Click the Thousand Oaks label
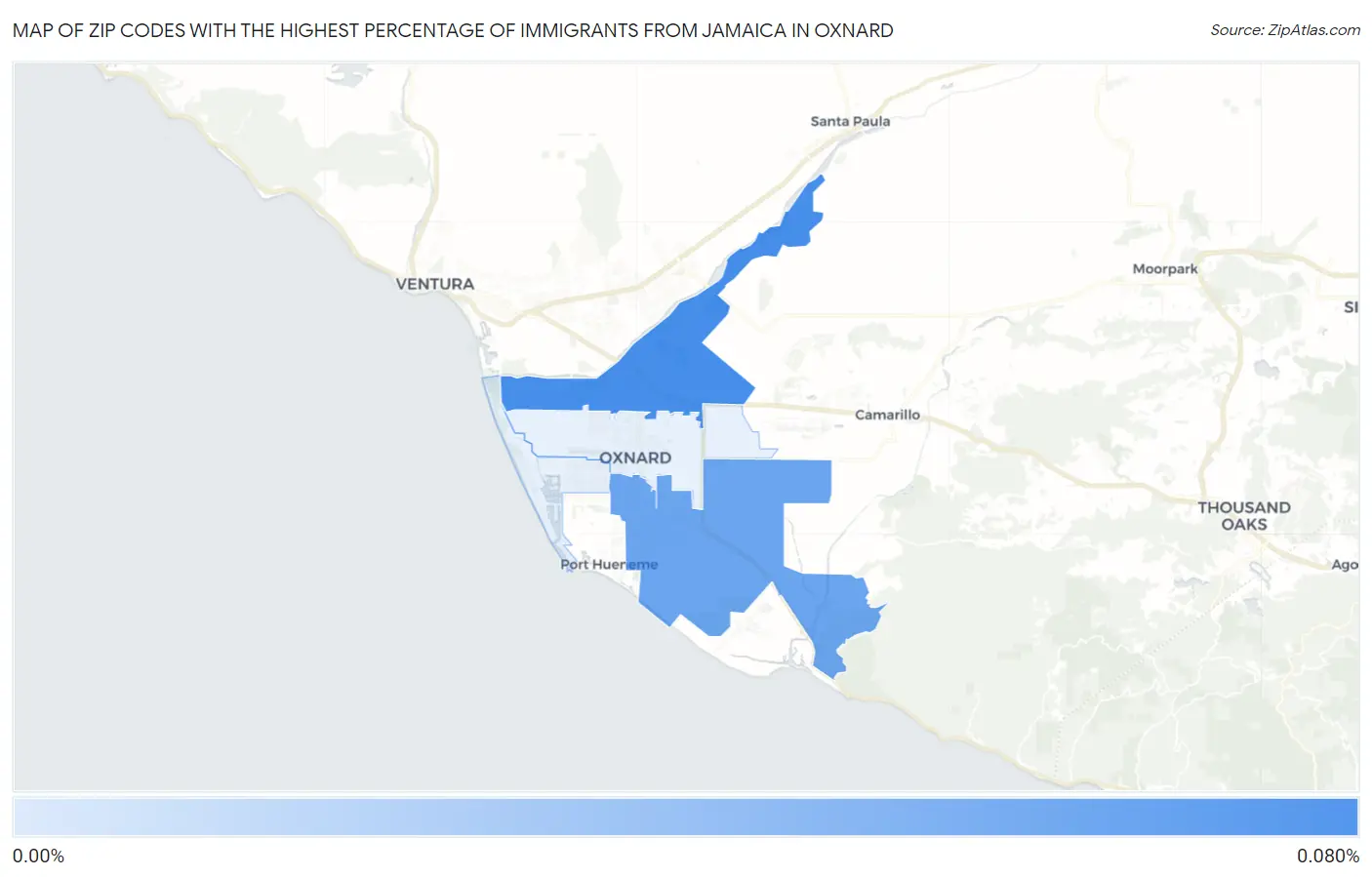Image resolution: width=1372 pixels, height=877 pixels. tap(1244, 516)
